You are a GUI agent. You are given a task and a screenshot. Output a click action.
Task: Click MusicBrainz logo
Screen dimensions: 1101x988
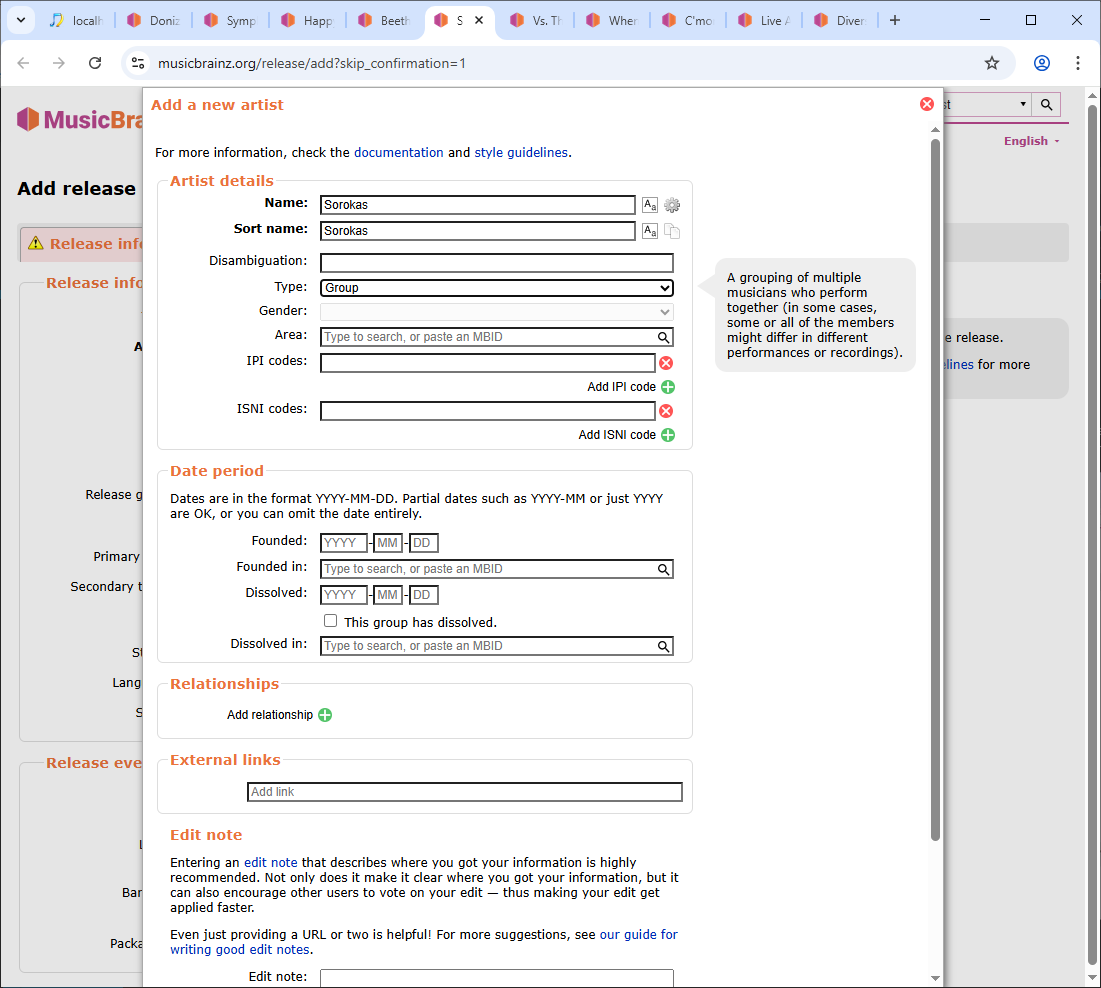tap(79, 119)
